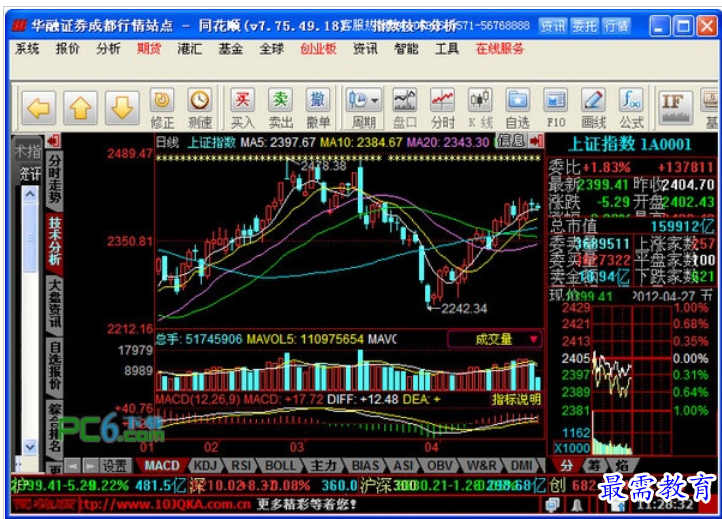Click the yellow down arrow toolbar icon
The height and width of the screenshot is (519, 722).
click(122, 108)
